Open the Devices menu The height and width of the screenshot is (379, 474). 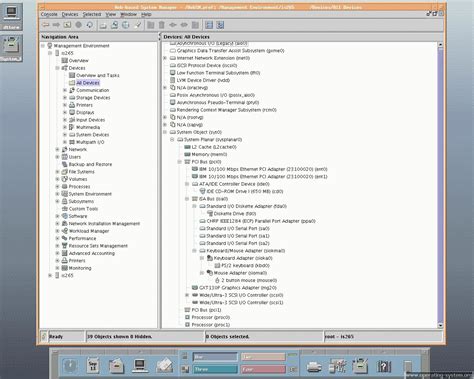70,14
